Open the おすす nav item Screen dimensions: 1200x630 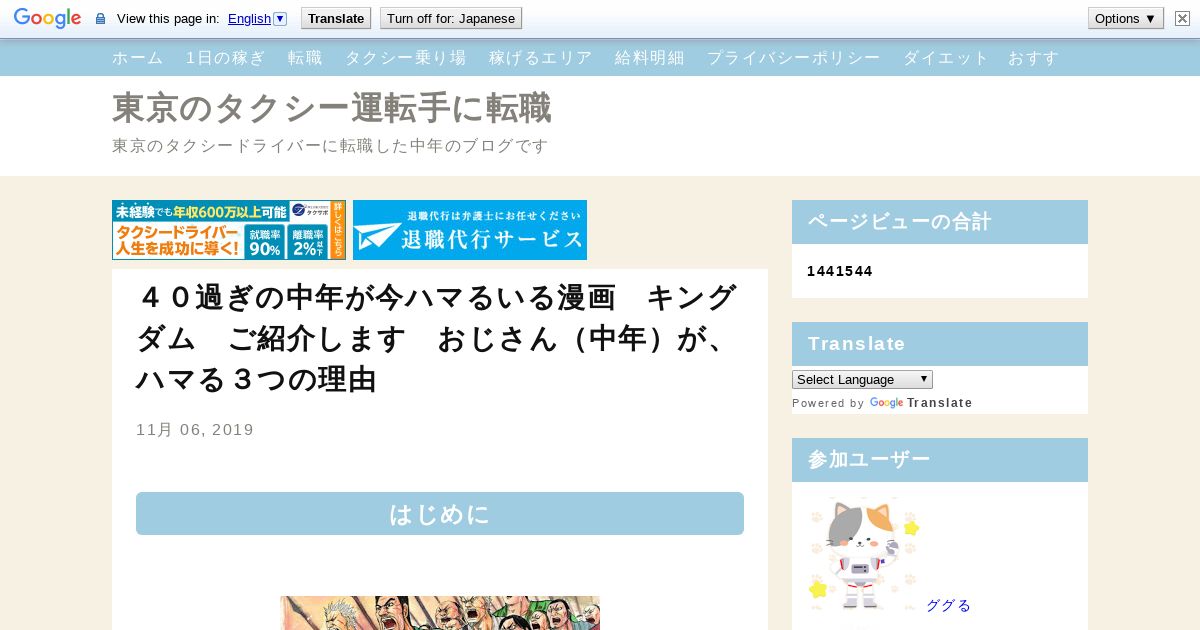(1034, 58)
